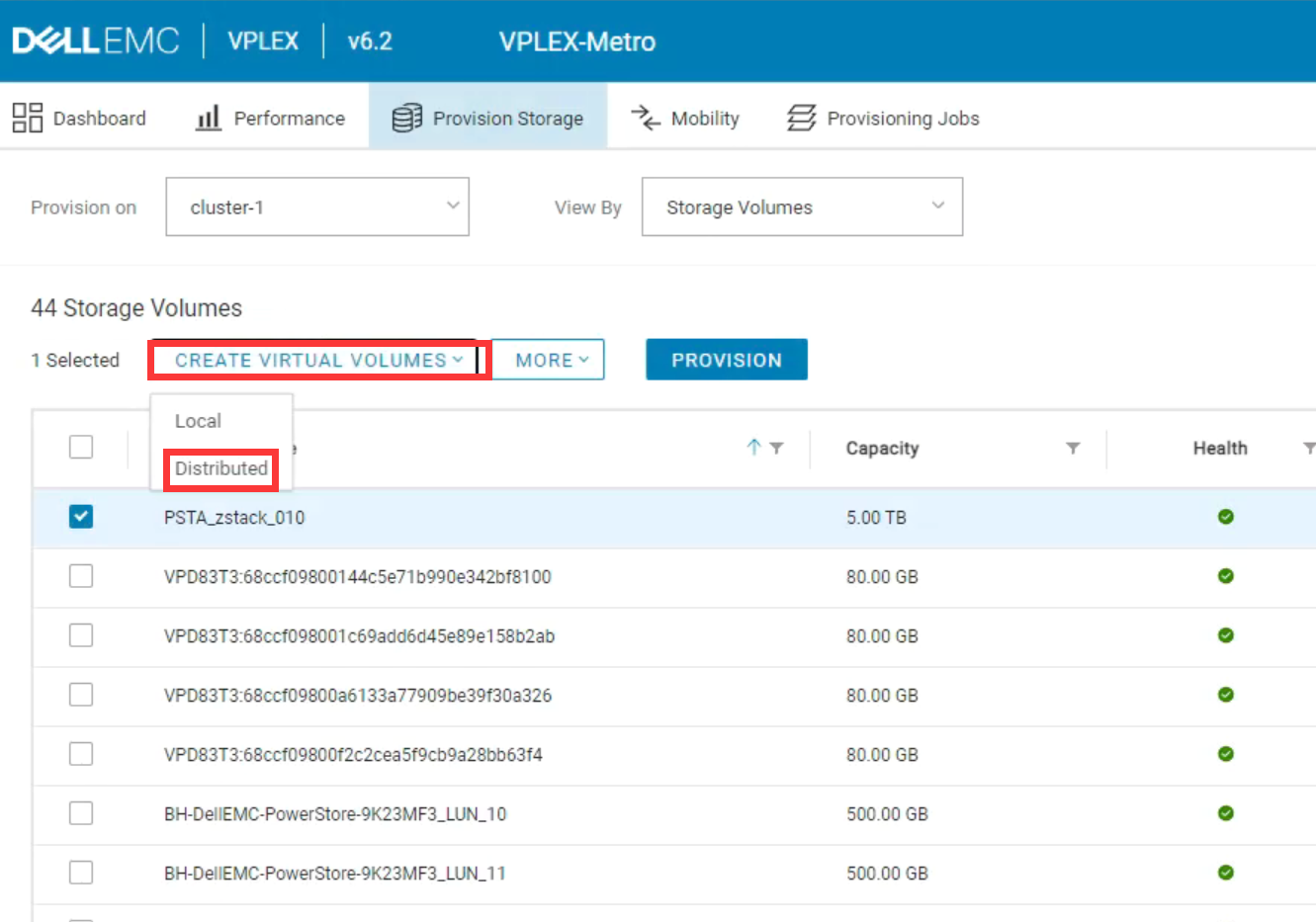Click the Dashboard grid icon
1316x922 pixels.
pyautogui.click(x=27, y=118)
